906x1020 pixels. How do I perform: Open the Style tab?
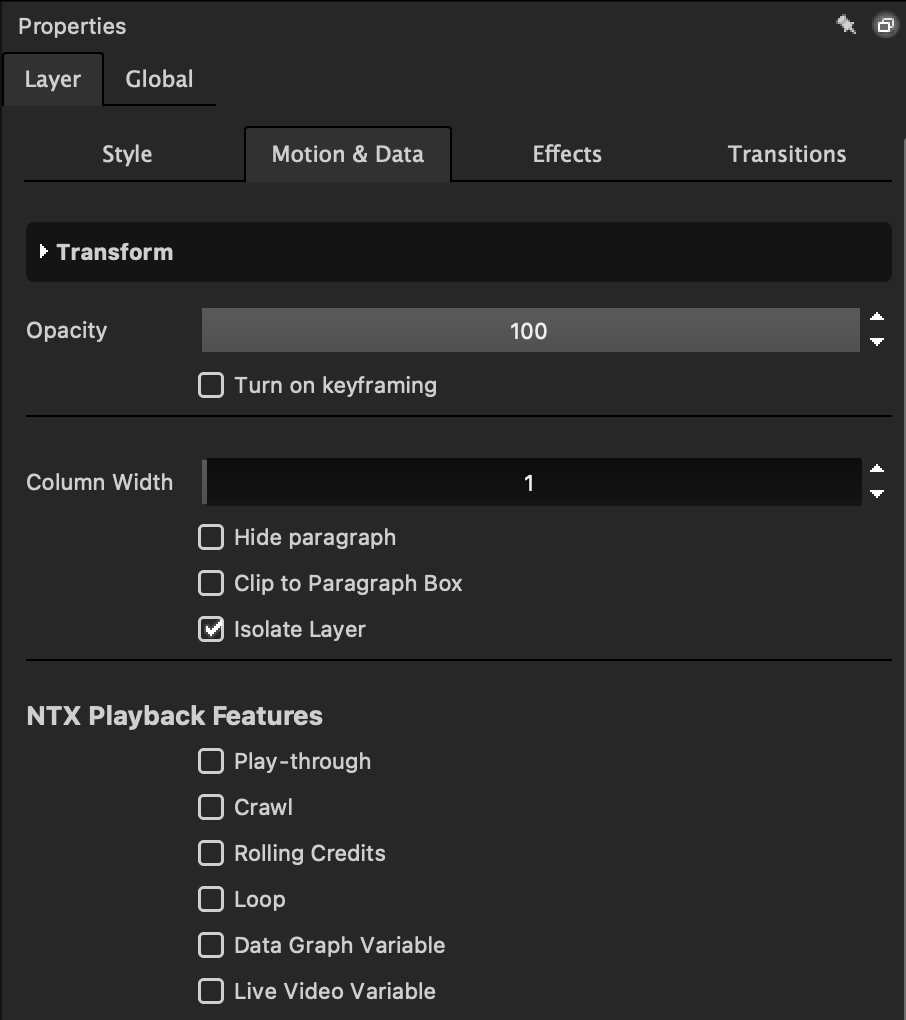tap(127, 154)
